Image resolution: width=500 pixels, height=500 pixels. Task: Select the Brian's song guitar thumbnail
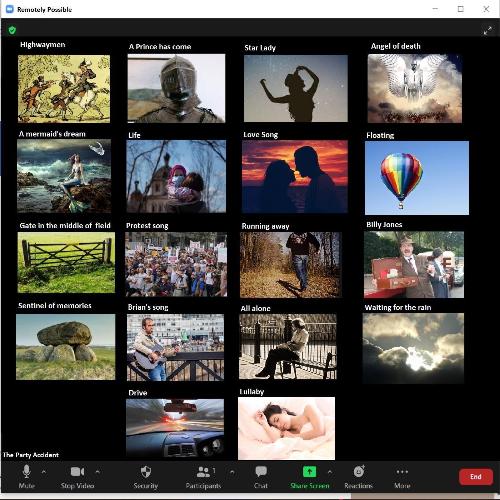coord(175,347)
